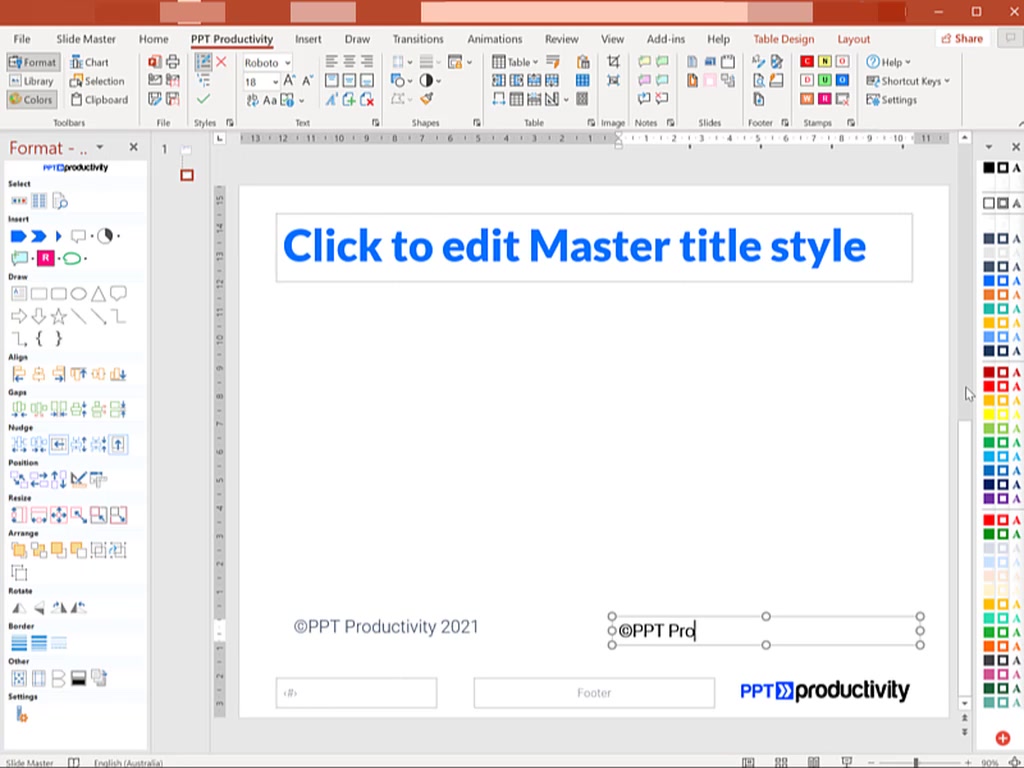Toggle the Format toolbar button
Image resolution: width=1024 pixels, height=768 pixels.
coord(33,63)
